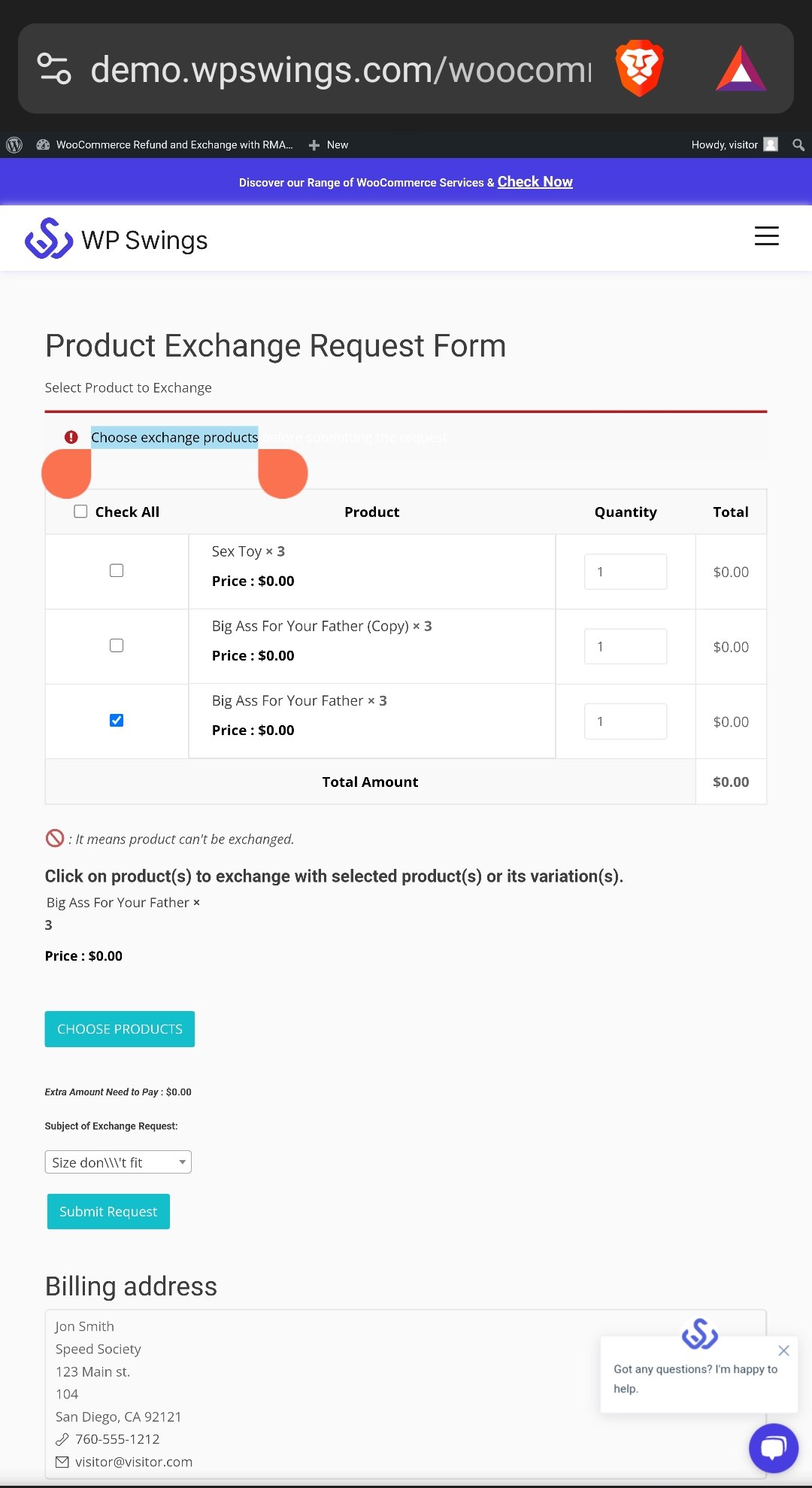Tap the Brave shields lion icon
812x1488 pixels.
click(639, 68)
